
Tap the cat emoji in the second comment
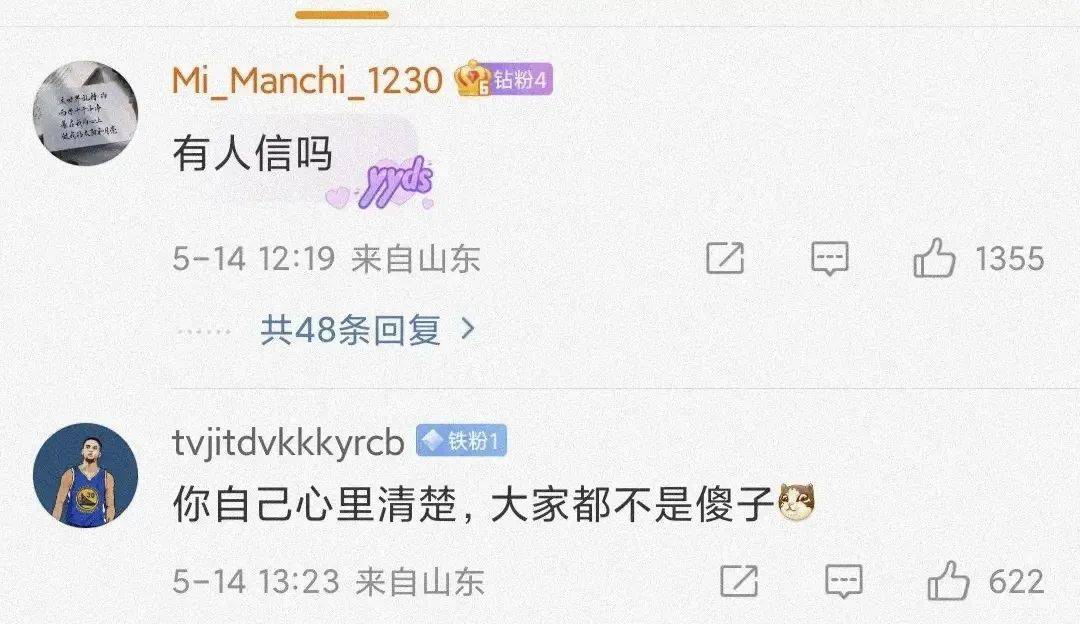[x=796, y=502]
